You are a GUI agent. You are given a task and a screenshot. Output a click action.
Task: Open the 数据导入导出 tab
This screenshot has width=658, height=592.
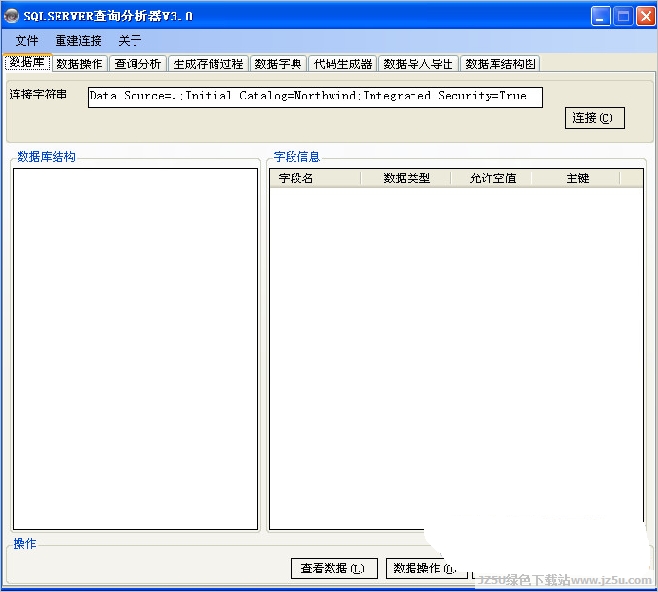(418, 64)
